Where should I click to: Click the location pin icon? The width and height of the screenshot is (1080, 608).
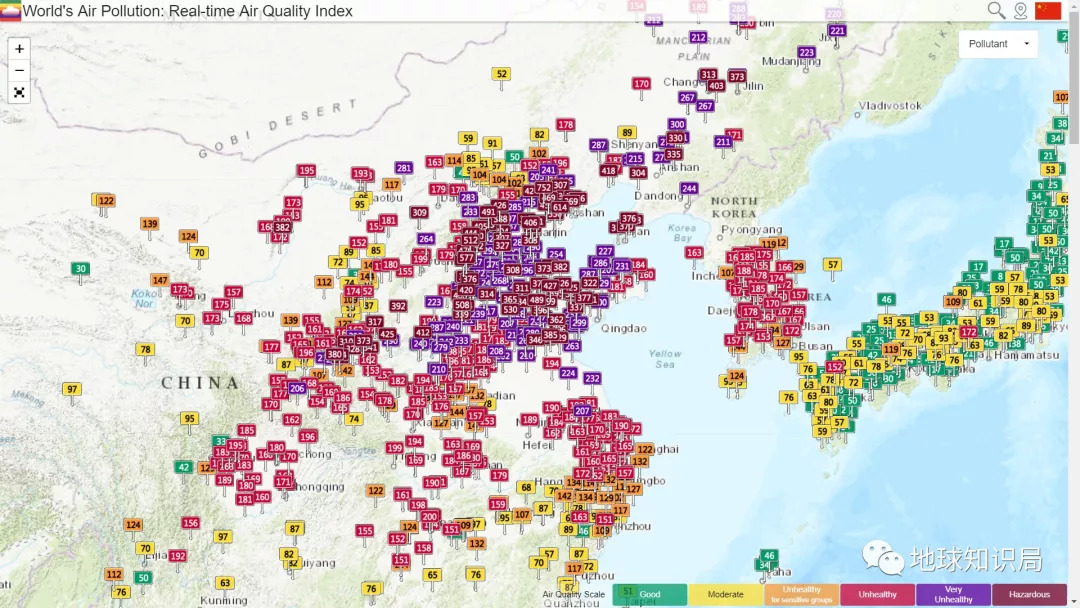point(1021,10)
